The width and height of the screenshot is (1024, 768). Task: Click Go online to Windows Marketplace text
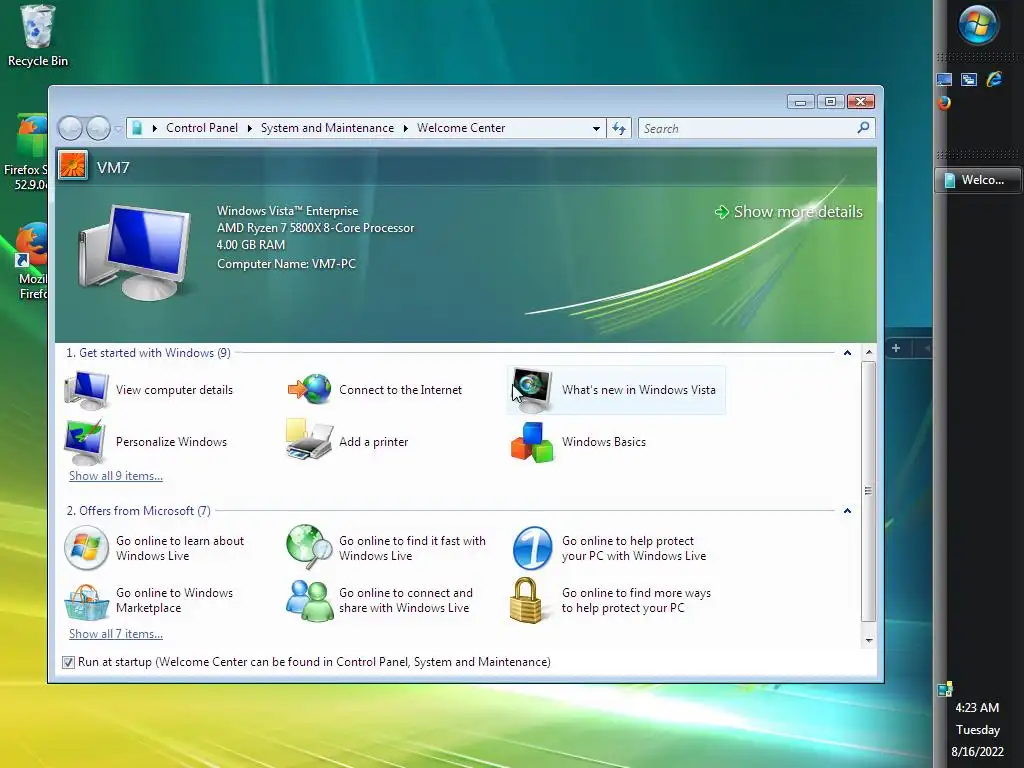[x=174, y=600]
